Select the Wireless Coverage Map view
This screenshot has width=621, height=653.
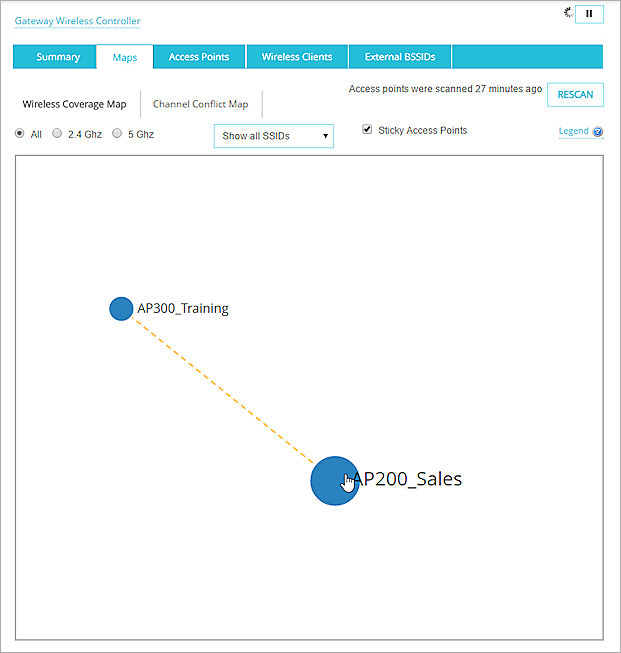[74, 104]
